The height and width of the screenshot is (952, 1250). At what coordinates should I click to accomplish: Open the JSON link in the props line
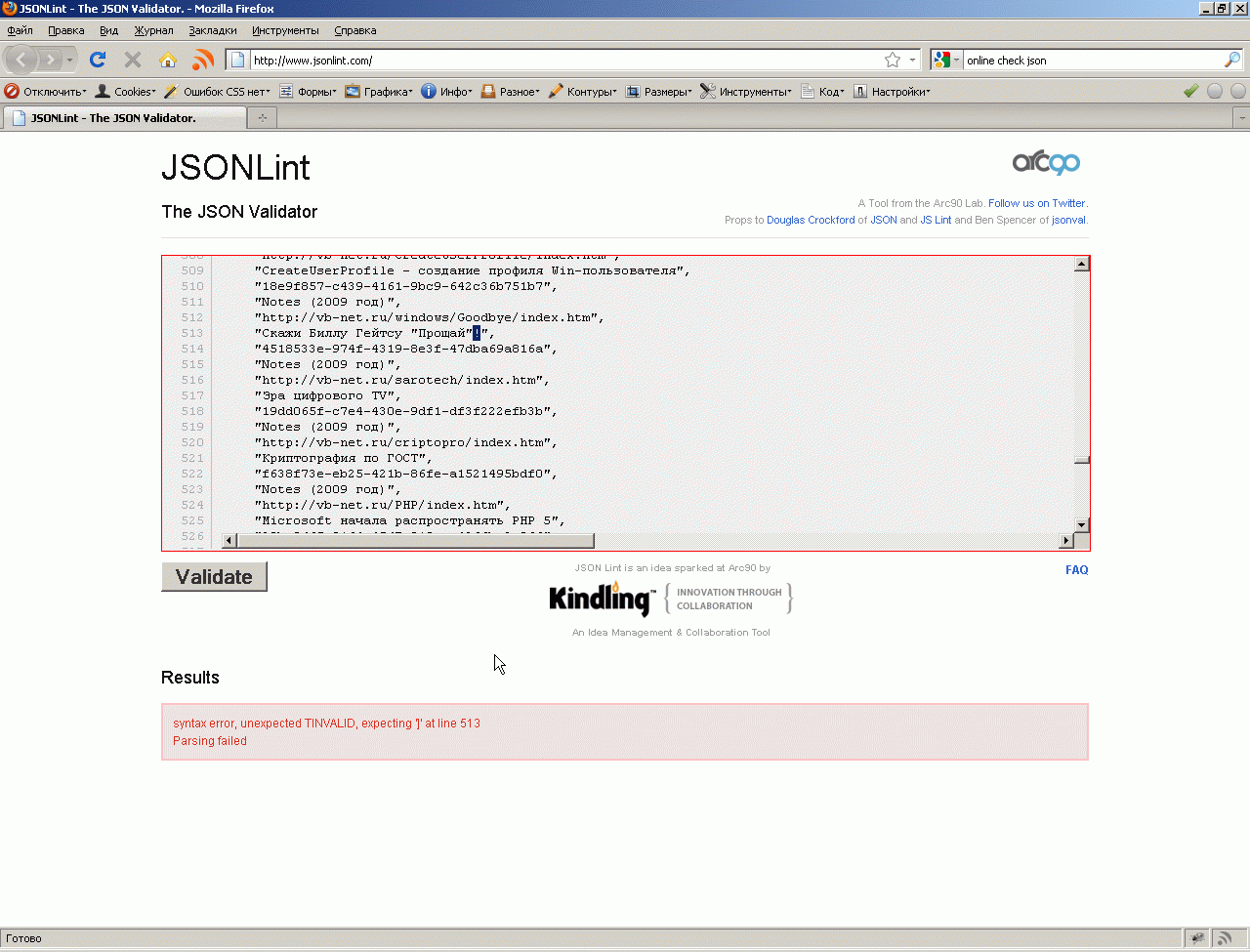pyautogui.click(x=884, y=220)
